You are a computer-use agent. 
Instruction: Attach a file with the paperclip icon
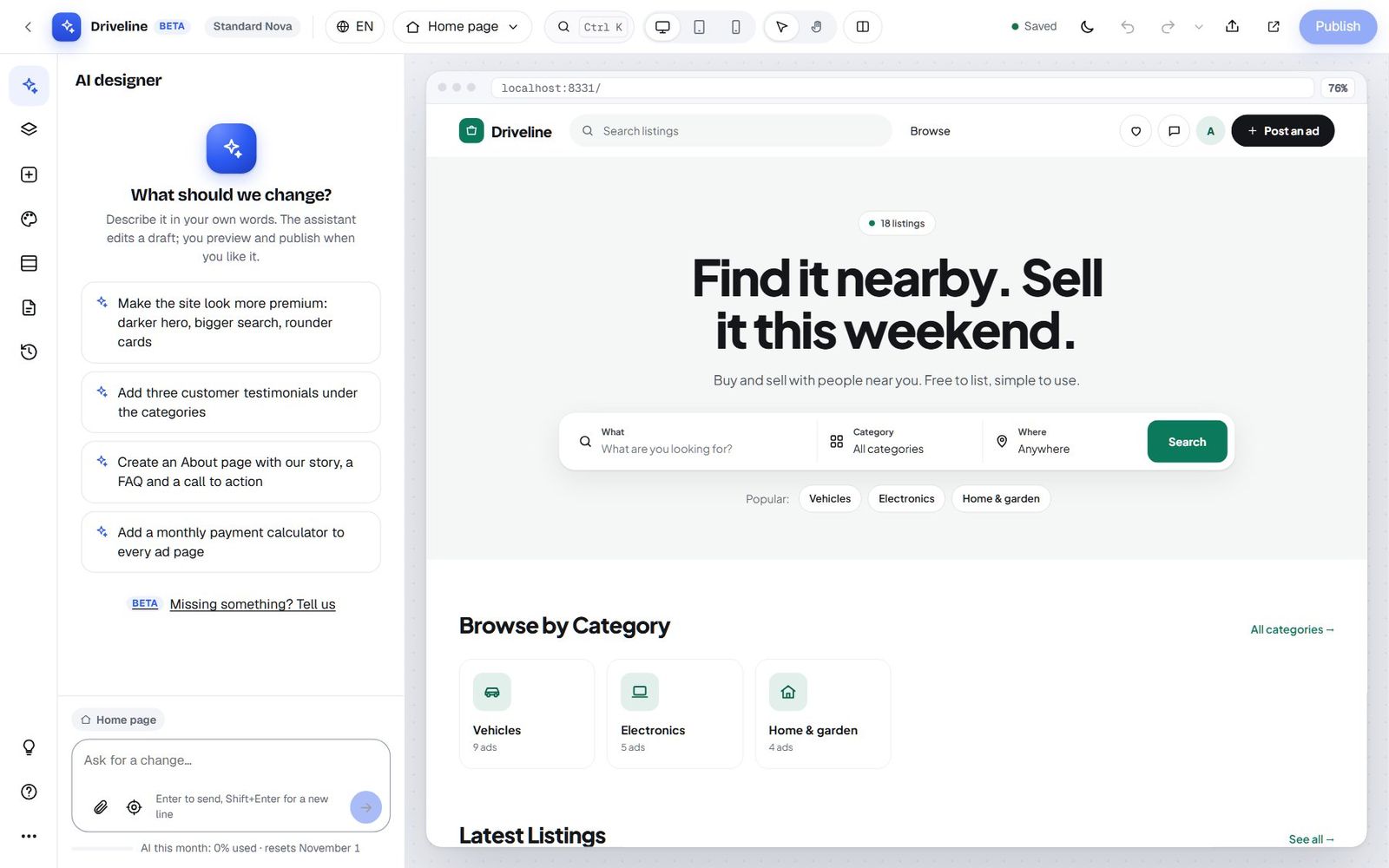(x=101, y=807)
